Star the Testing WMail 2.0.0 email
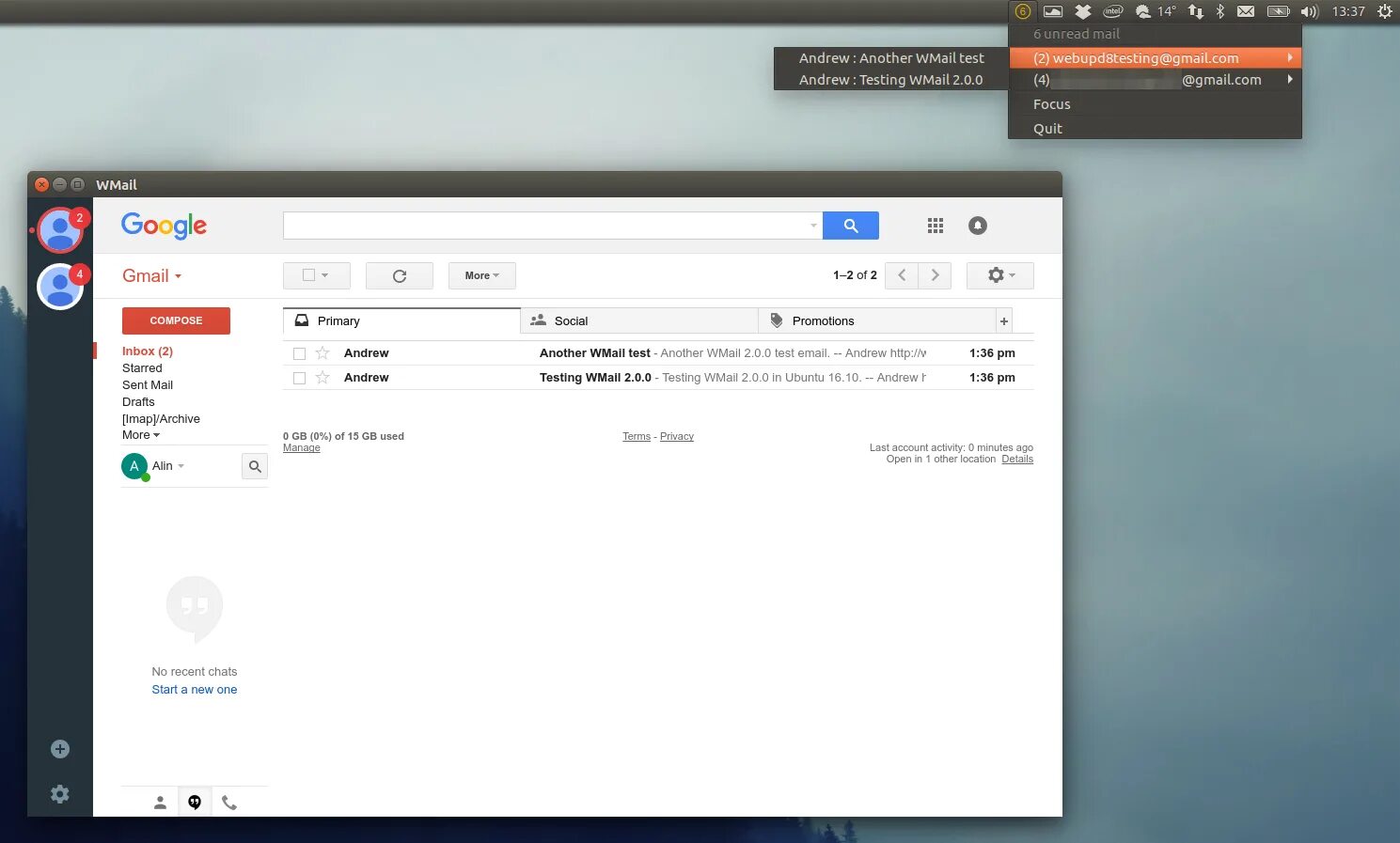 [322, 378]
